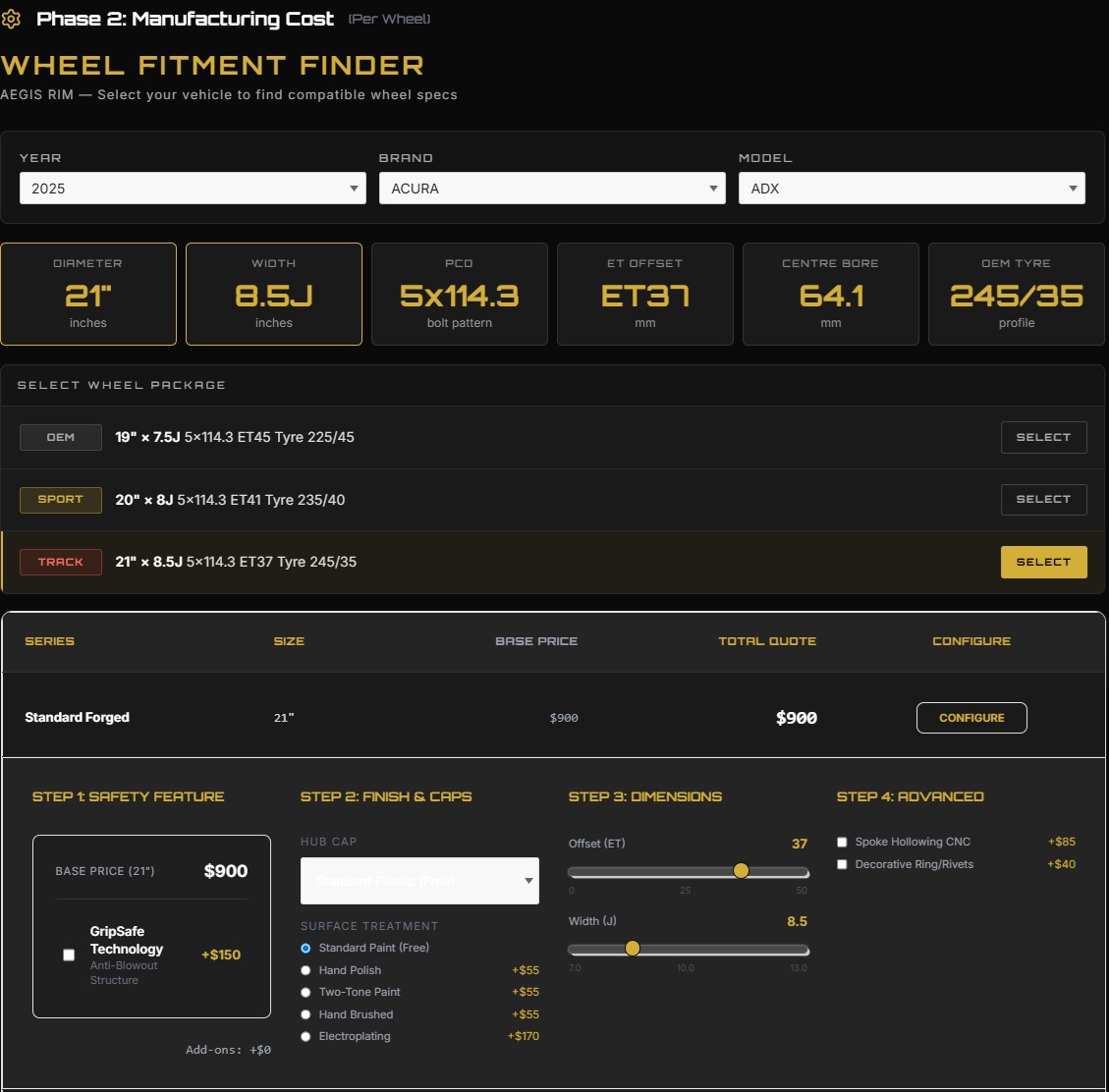Screen dimensions: 1109x1092
Task: Click the Step 4: Advanced heading
Action: [x=910, y=796]
